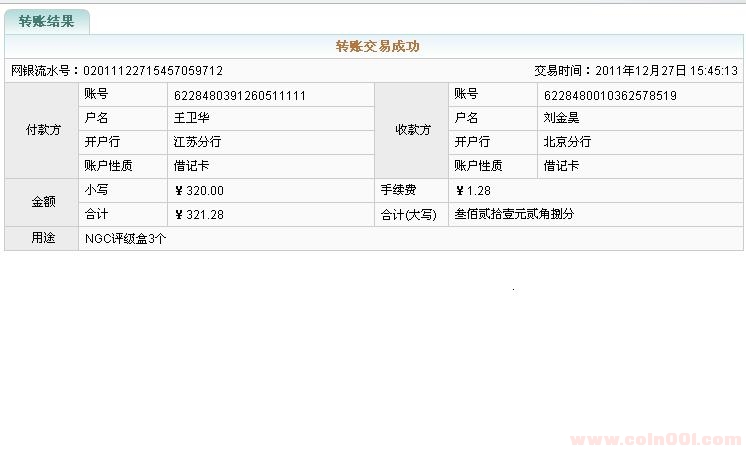This screenshot has height=450, width=746.
Task: Click the purpose text NGC评级盒3个
Action: (x=126, y=238)
